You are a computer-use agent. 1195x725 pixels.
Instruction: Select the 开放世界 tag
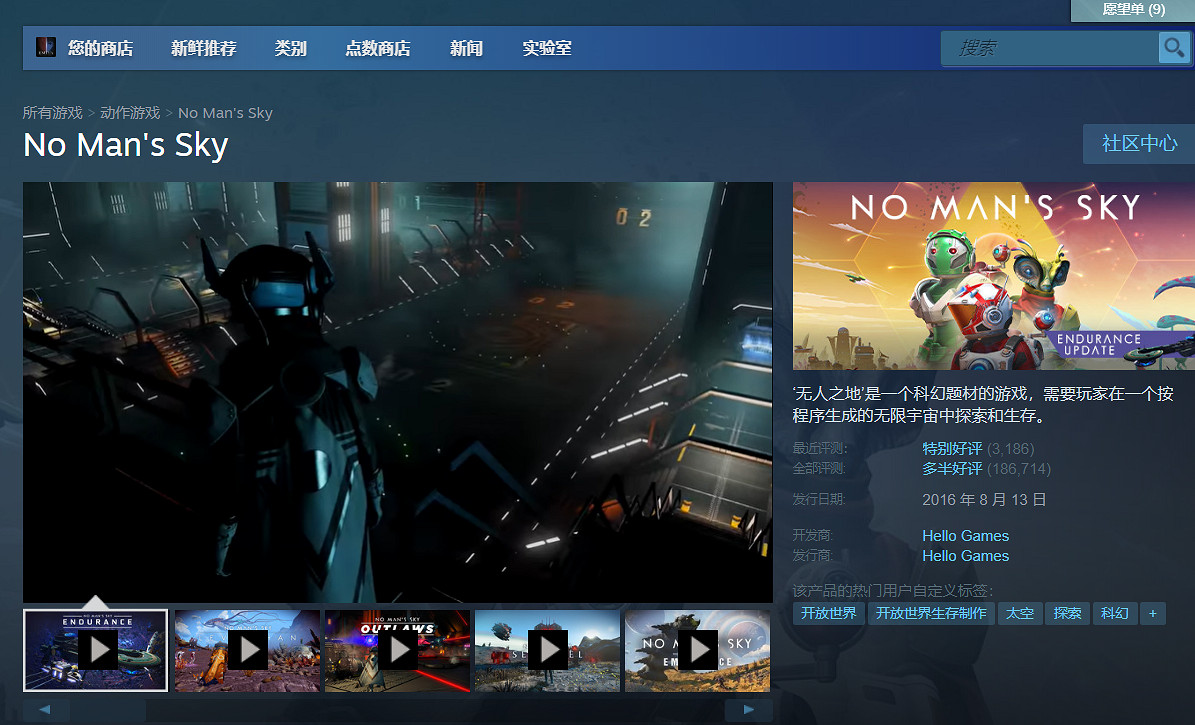(x=829, y=613)
